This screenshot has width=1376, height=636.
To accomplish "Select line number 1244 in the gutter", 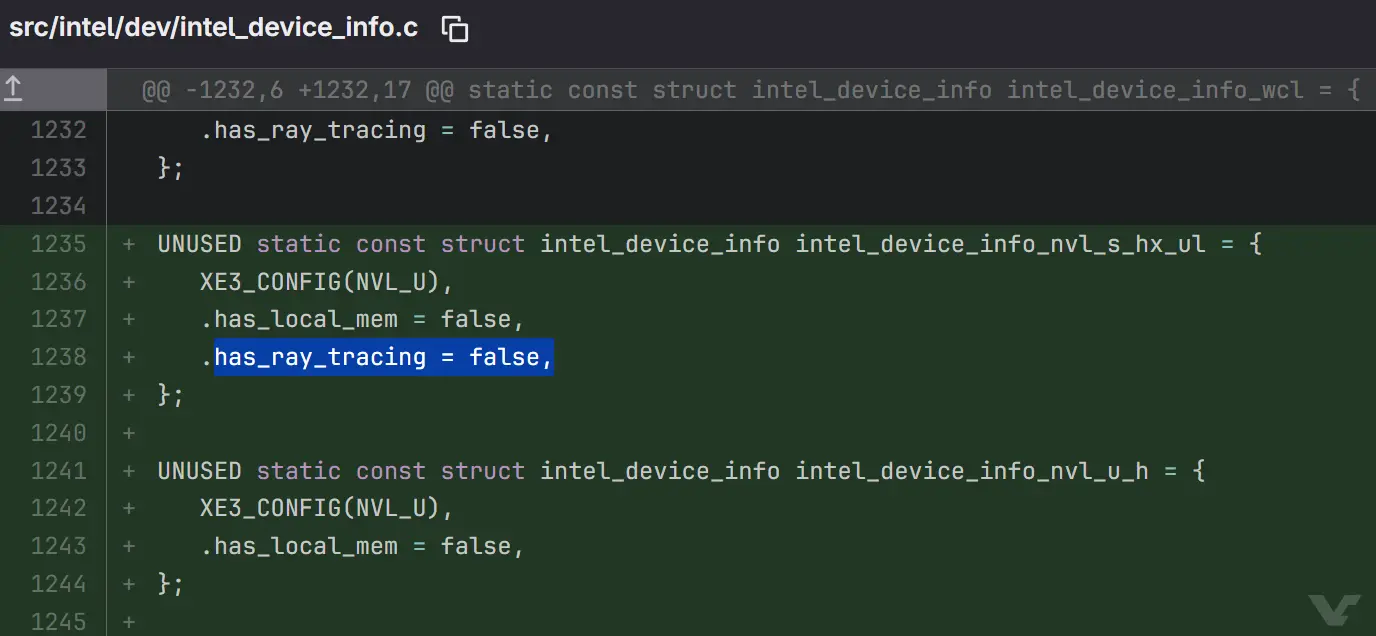I will 59,584.
